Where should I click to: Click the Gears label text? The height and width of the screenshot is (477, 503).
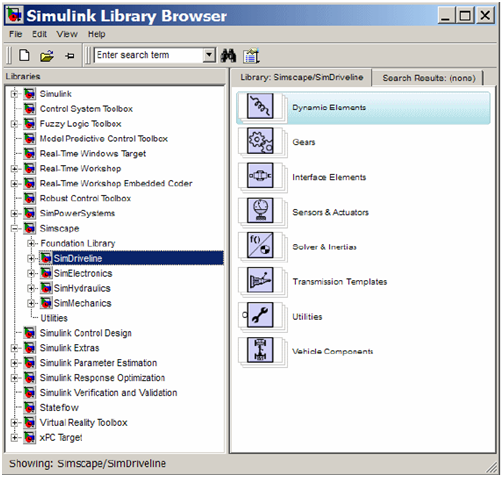[x=304, y=142]
